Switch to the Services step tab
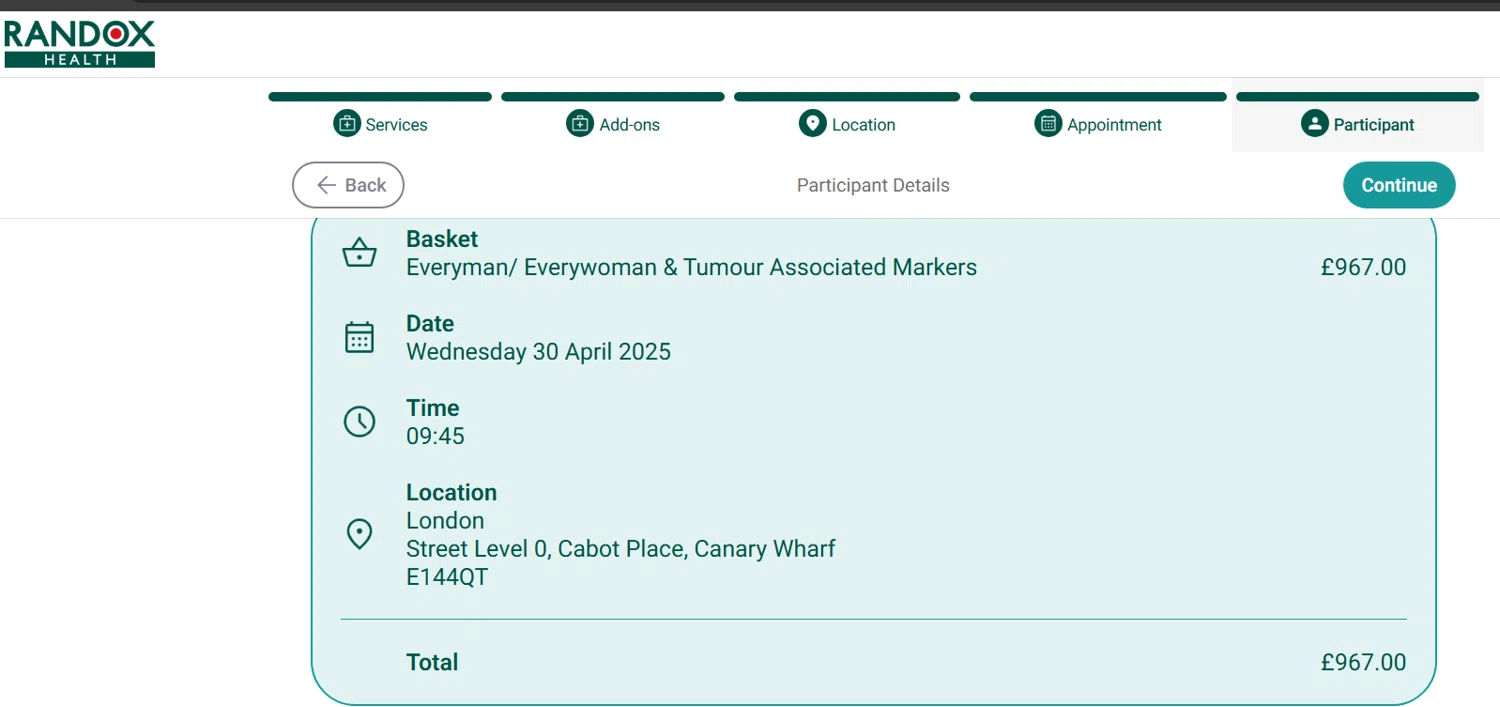Viewport: 1500px width, 707px height. (396, 125)
